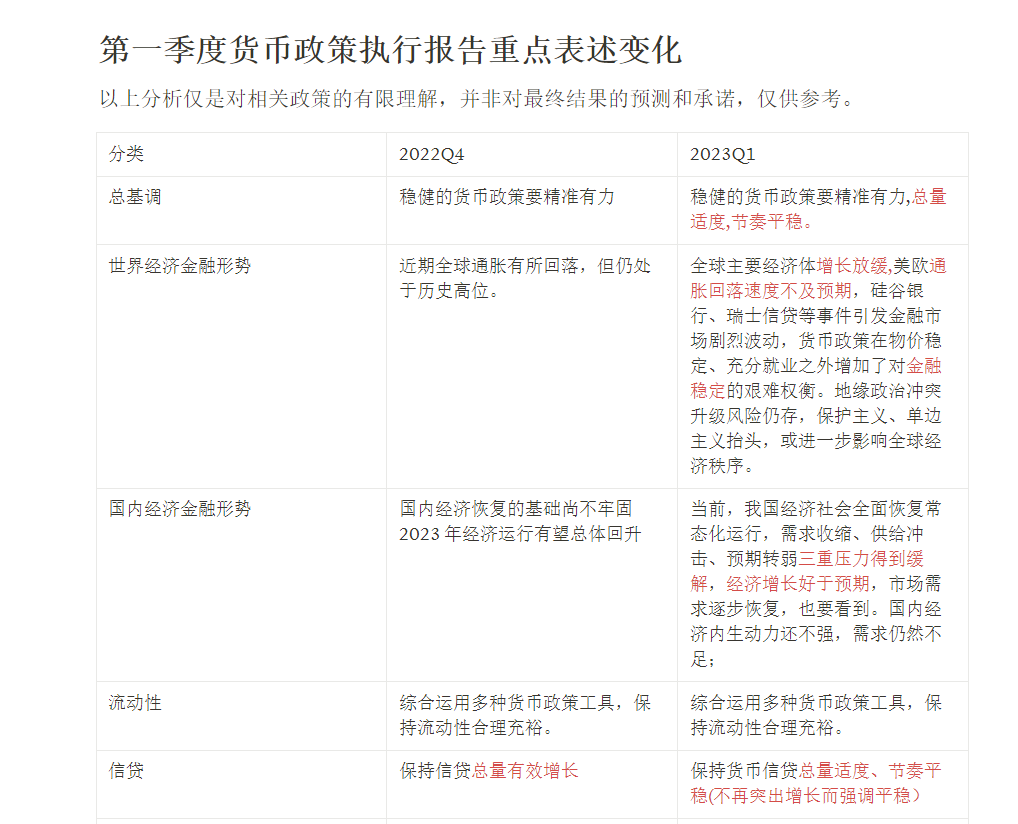1018x824 pixels.
Task: Click red text 总量有效增长
Action: pyautogui.click(x=525, y=771)
